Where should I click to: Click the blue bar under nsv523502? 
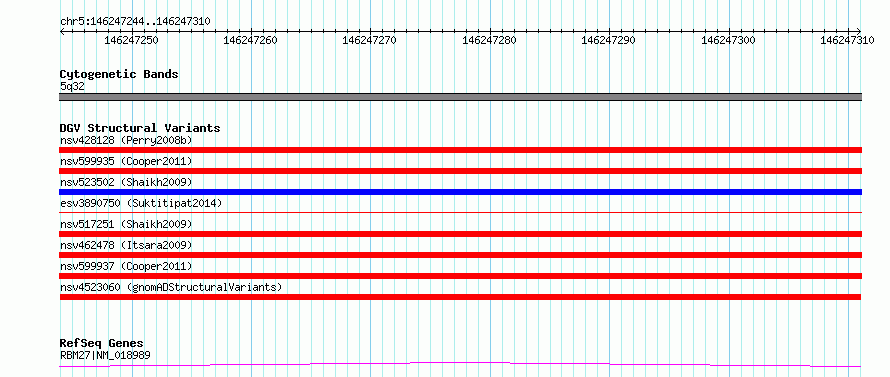tap(460, 192)
